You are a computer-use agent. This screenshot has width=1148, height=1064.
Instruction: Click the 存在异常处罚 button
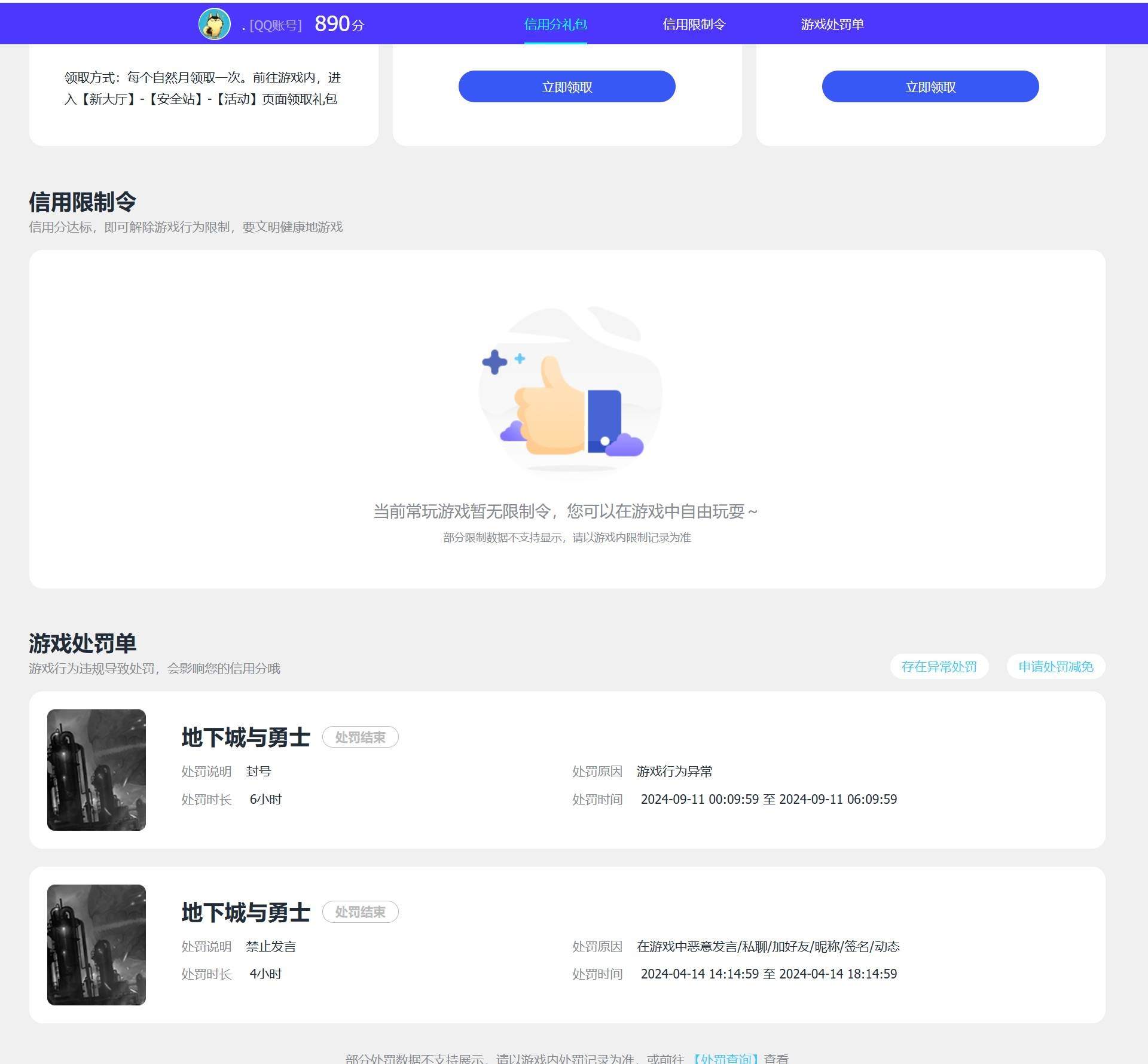[x=939, y=666]
